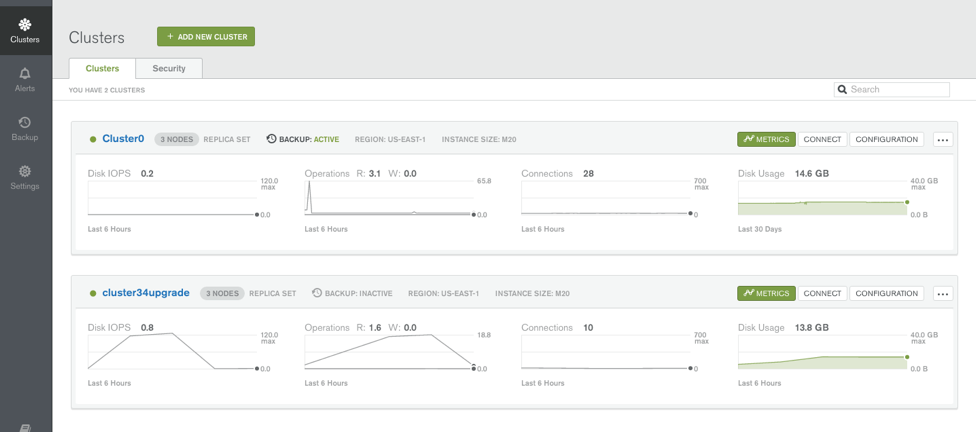Image resolution: width=976 pixels, height=432 pixels.
Task: Click Connect for cluster34upgrade
Action: tap(822, 293)
